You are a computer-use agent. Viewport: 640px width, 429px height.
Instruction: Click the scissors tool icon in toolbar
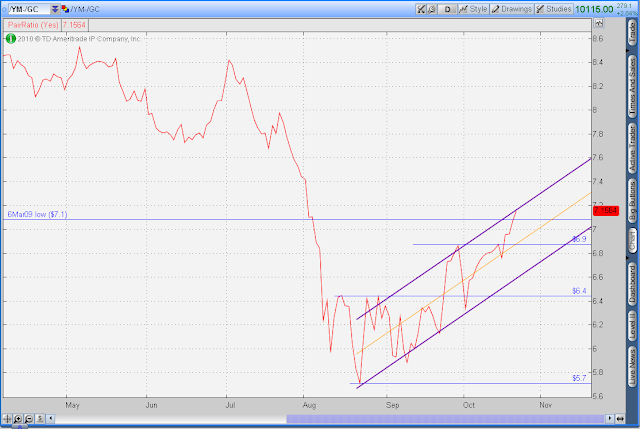pos(421,9)
